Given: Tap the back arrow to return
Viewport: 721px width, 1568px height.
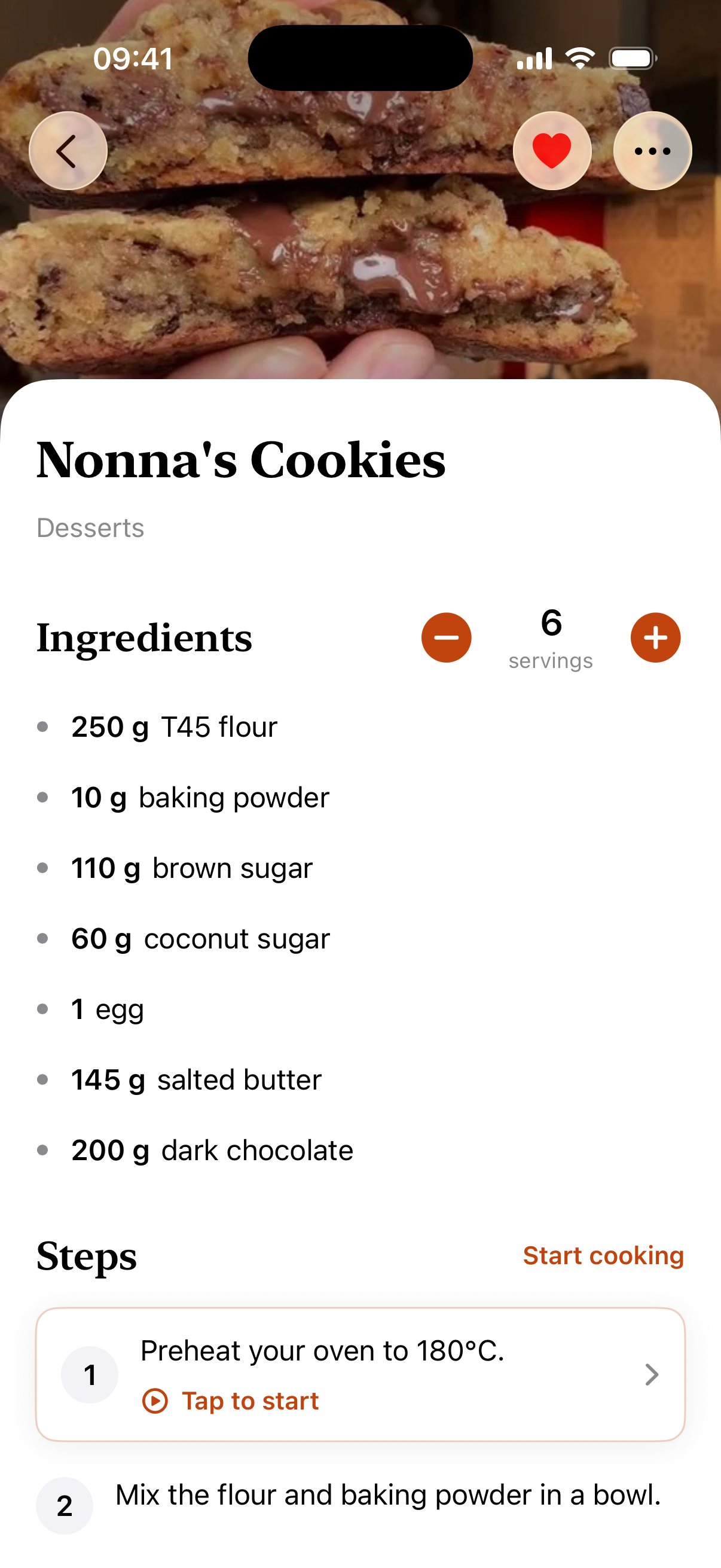Looking at the screenshot, I should 68,150.
